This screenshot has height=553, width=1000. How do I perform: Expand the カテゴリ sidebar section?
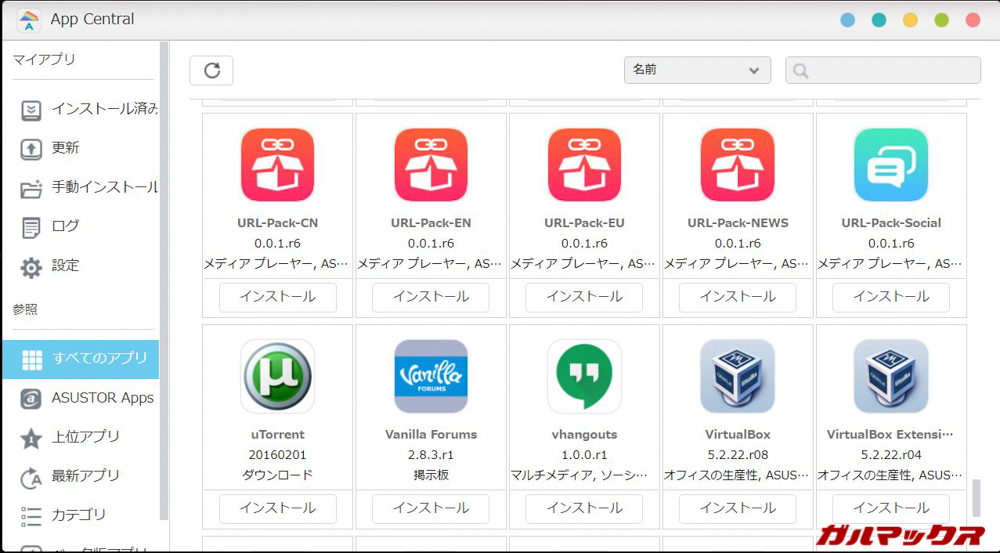[x=78, y=515]
